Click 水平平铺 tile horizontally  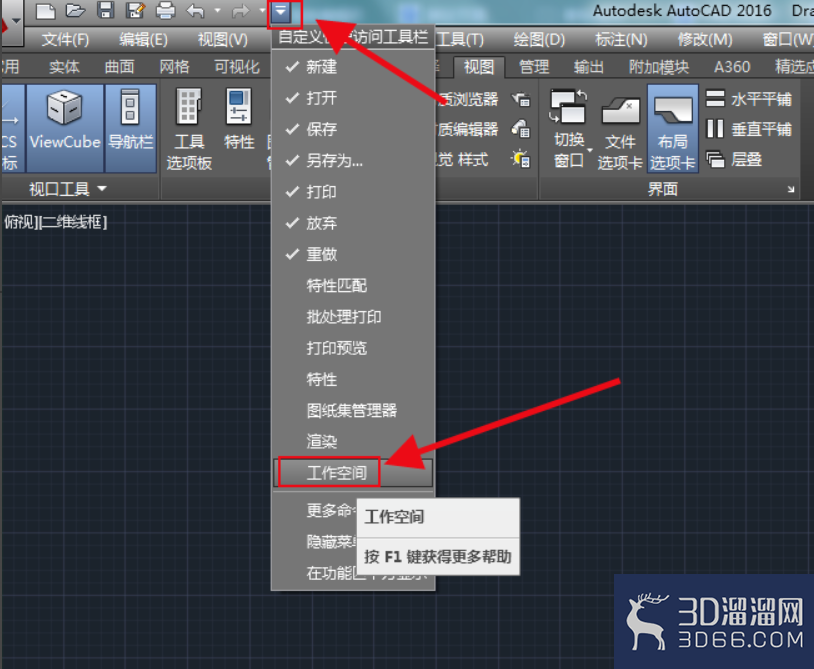(749, 99)
